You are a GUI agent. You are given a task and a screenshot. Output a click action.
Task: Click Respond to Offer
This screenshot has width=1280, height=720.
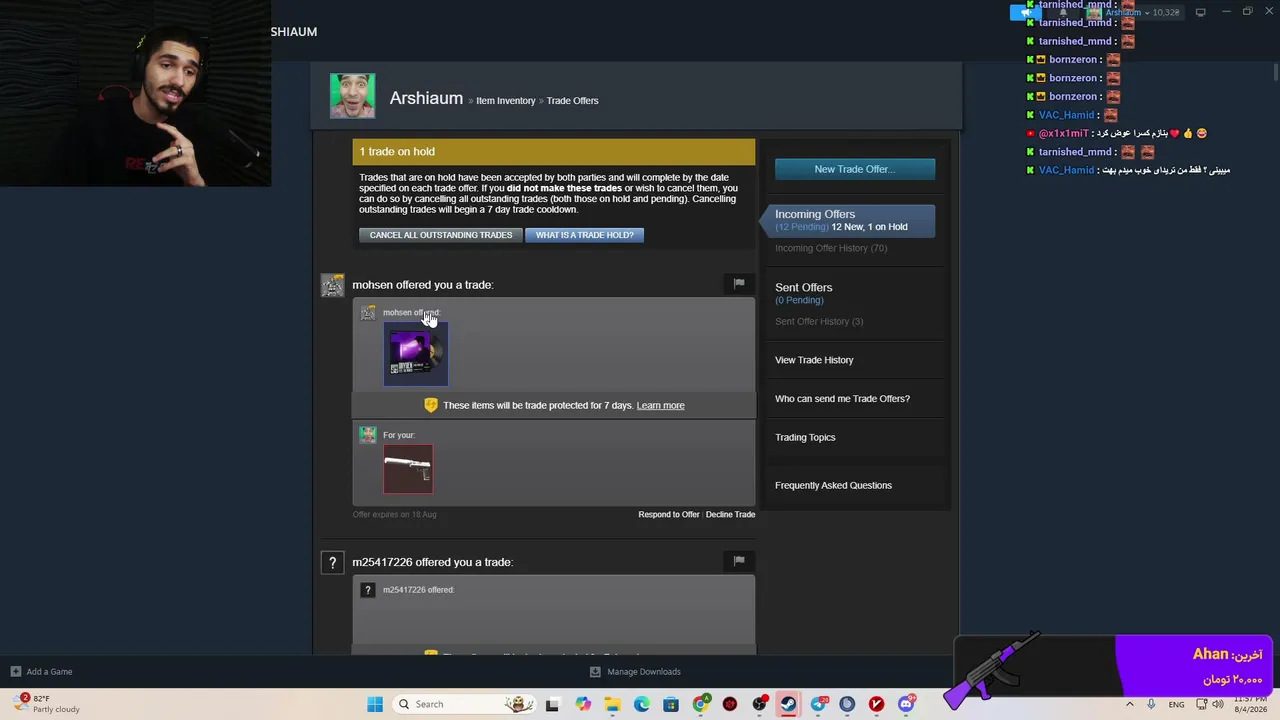tap(669, 514)
